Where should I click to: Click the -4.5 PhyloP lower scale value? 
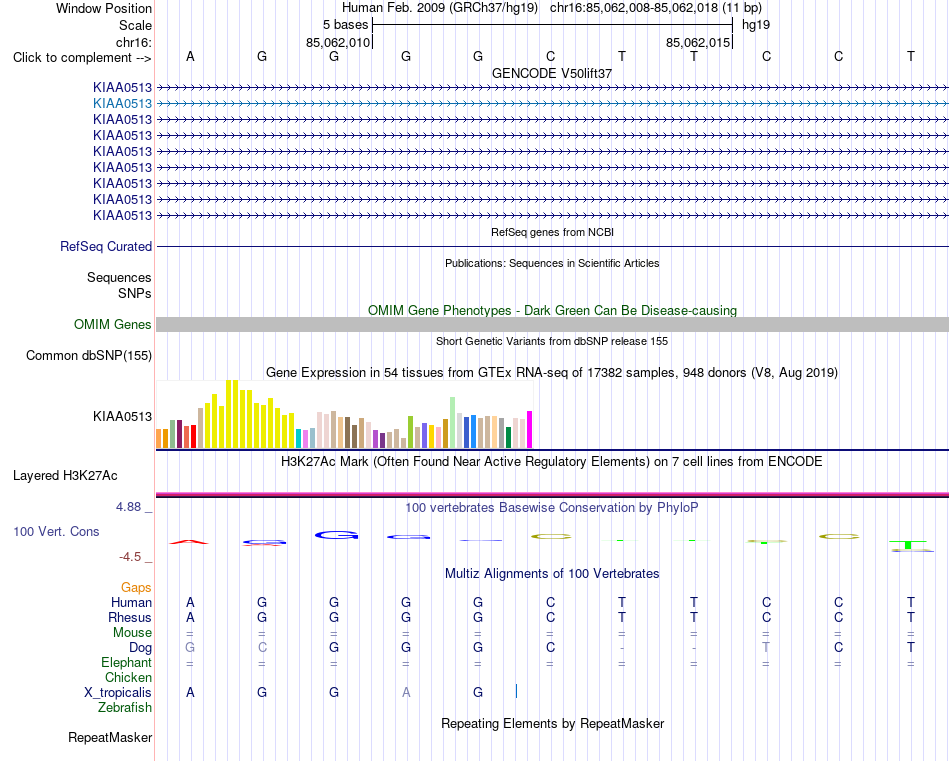pyautogui.click(x=130, y=557)
